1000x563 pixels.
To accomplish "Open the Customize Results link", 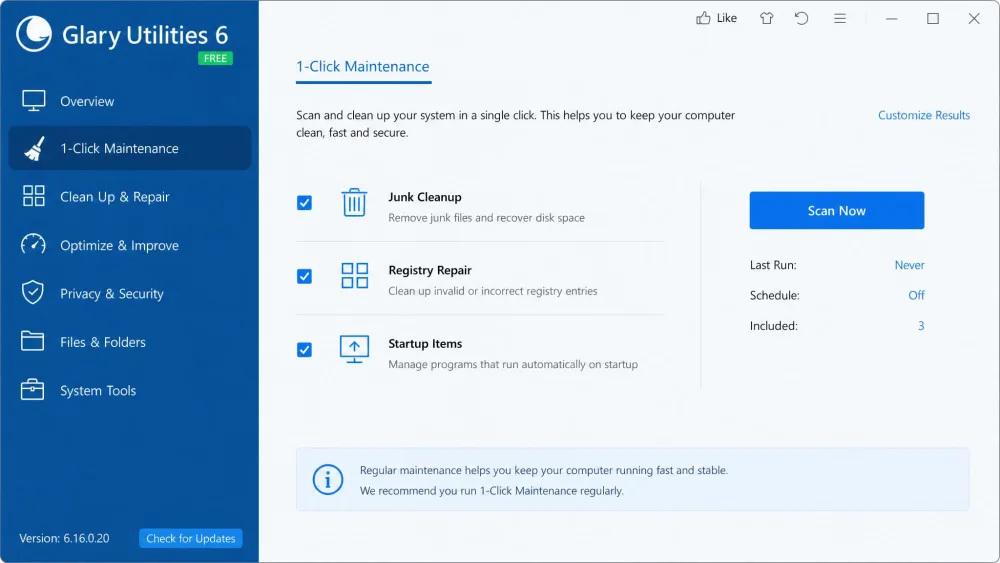I will pyautogui.click(x=923, y=115).
